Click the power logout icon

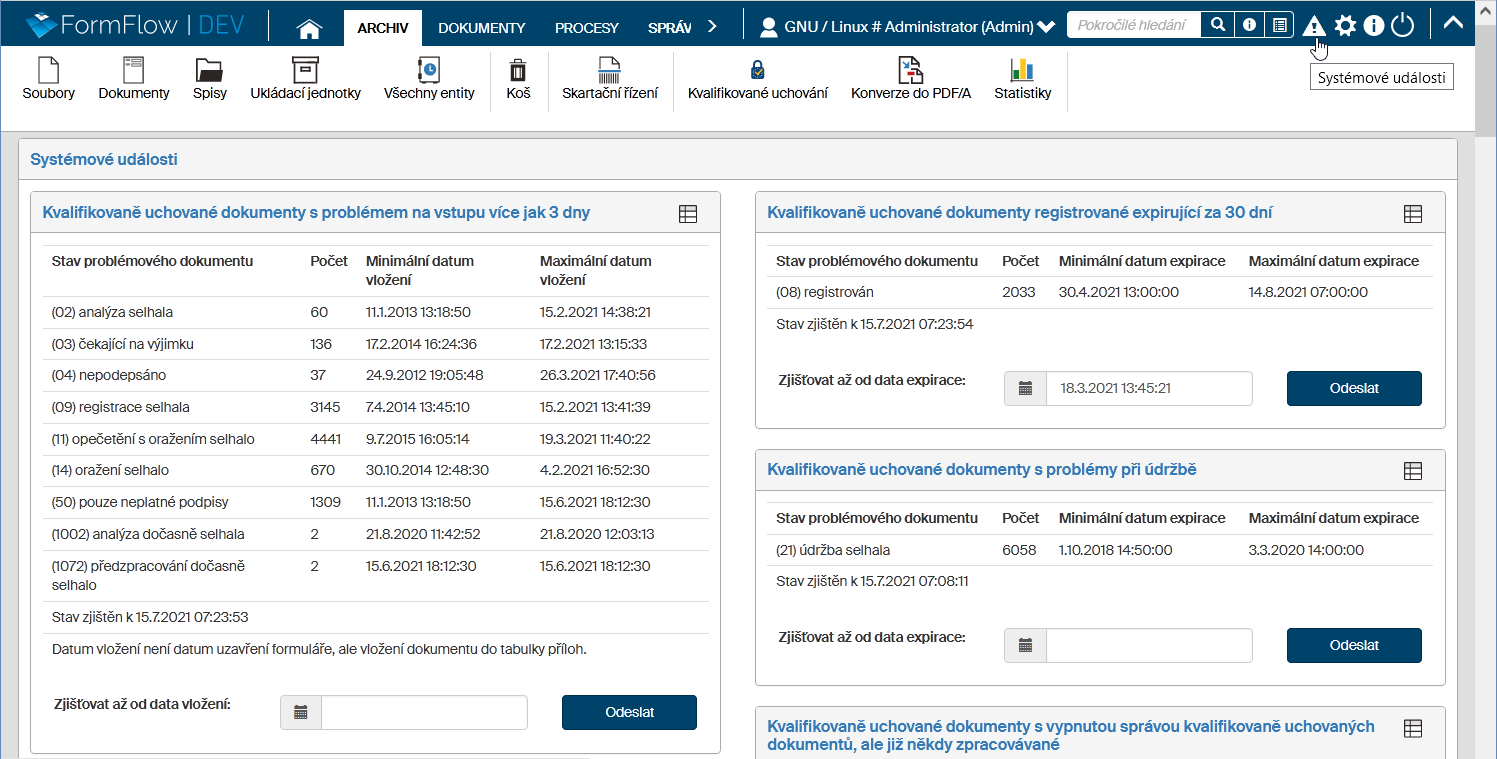(x=1402, y=26)
